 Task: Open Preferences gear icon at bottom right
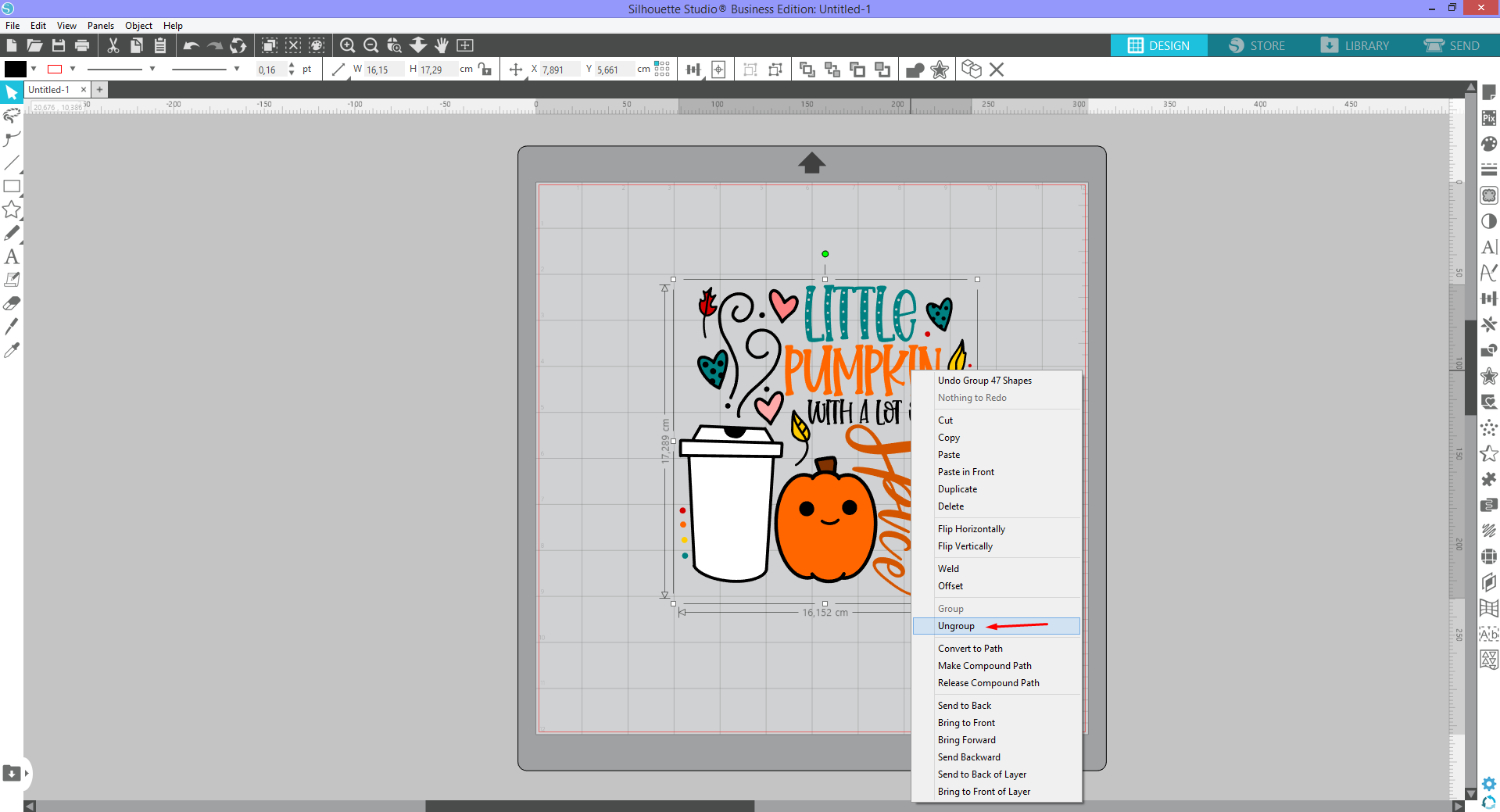pos(1489,783)
